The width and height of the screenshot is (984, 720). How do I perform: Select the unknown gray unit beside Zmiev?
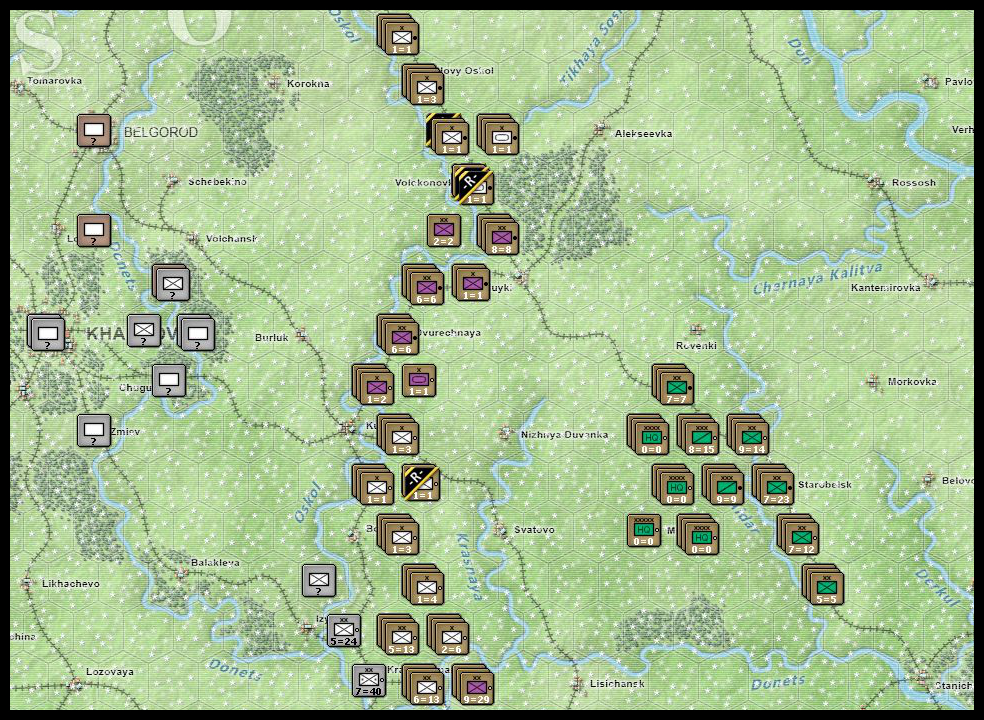coord(94,431)
